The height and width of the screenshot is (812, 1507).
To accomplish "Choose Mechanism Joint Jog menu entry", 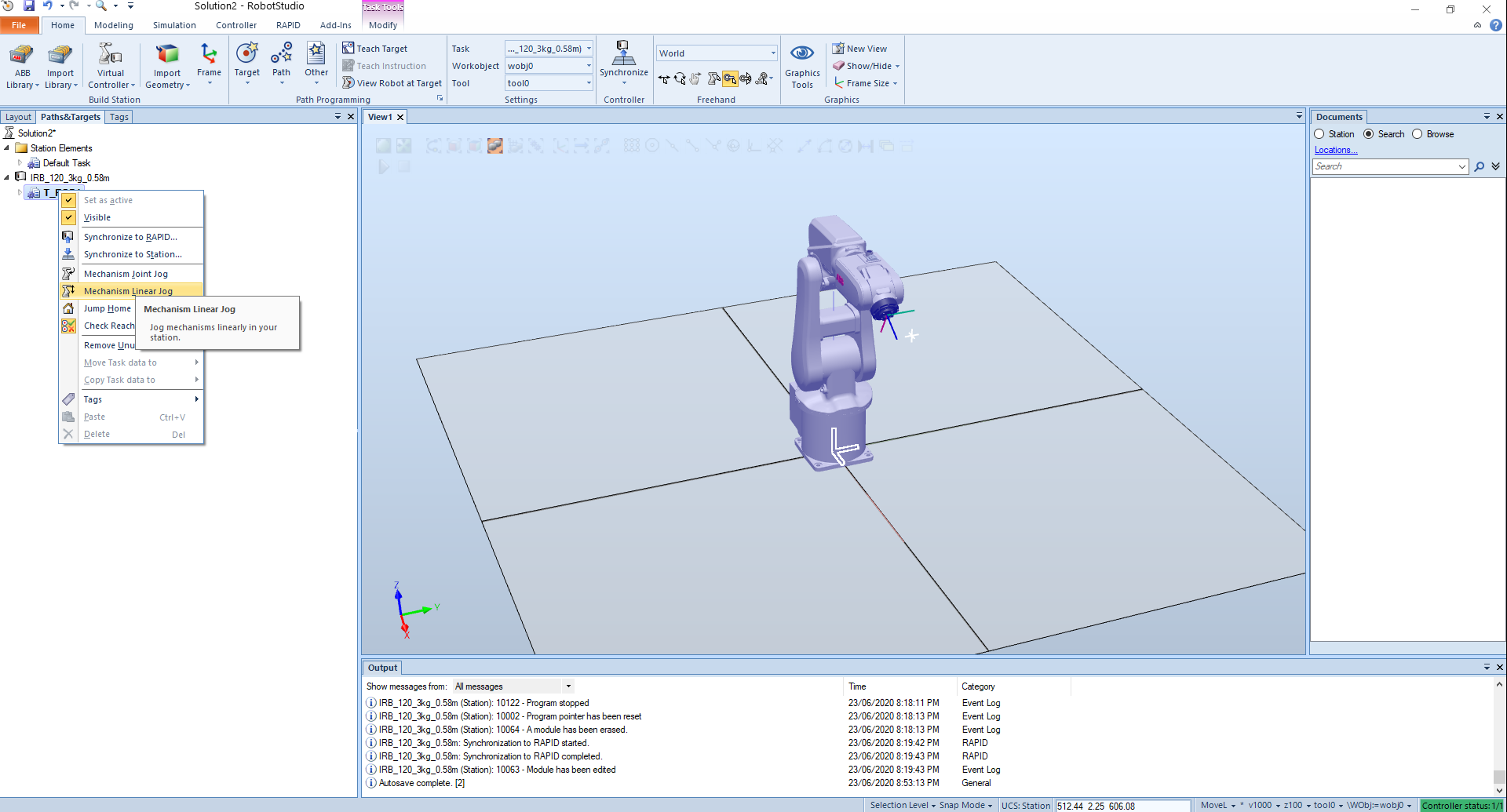I will [126, 274].
